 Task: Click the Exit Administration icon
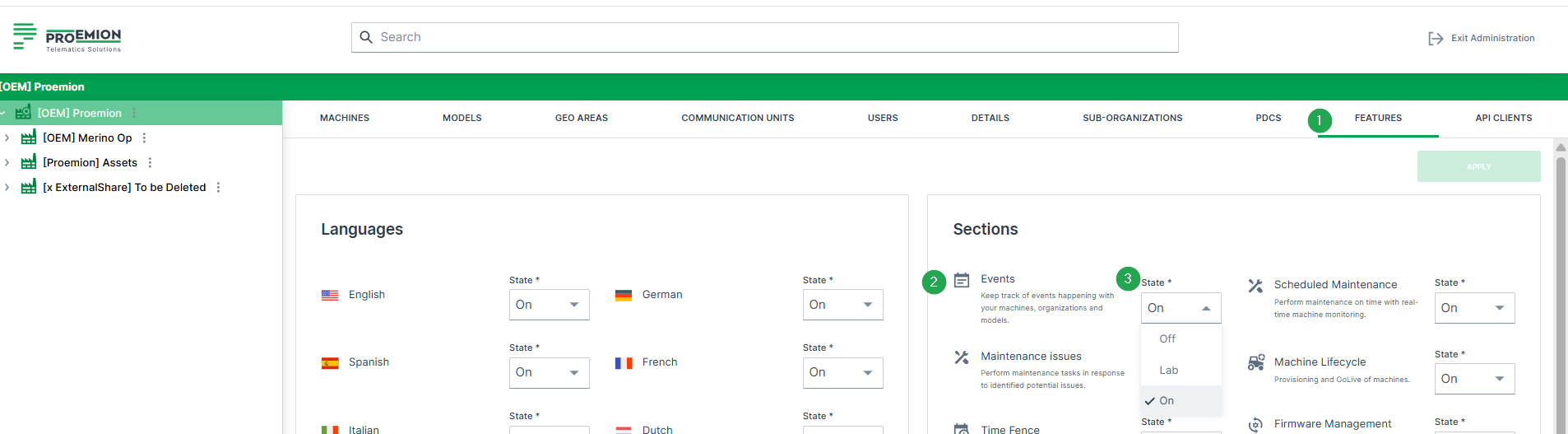point(1436,39)
